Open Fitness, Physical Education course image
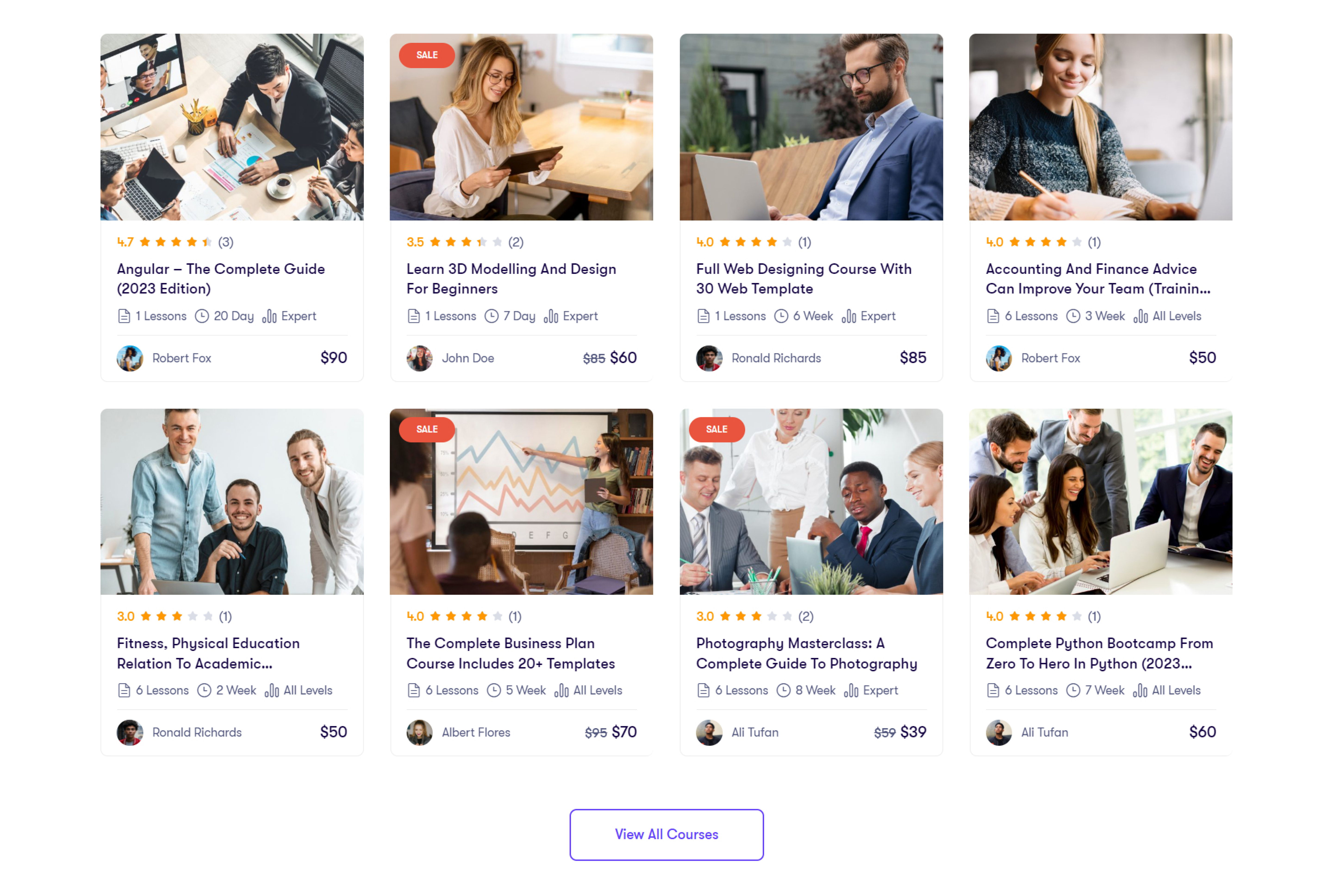Screen dimensions: 1333x896 (x=232, y=501)
